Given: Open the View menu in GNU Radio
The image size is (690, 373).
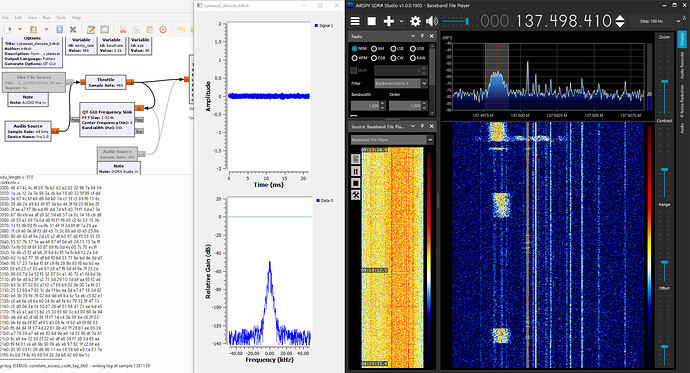Looking at the screenshot, I should [32, 18].
